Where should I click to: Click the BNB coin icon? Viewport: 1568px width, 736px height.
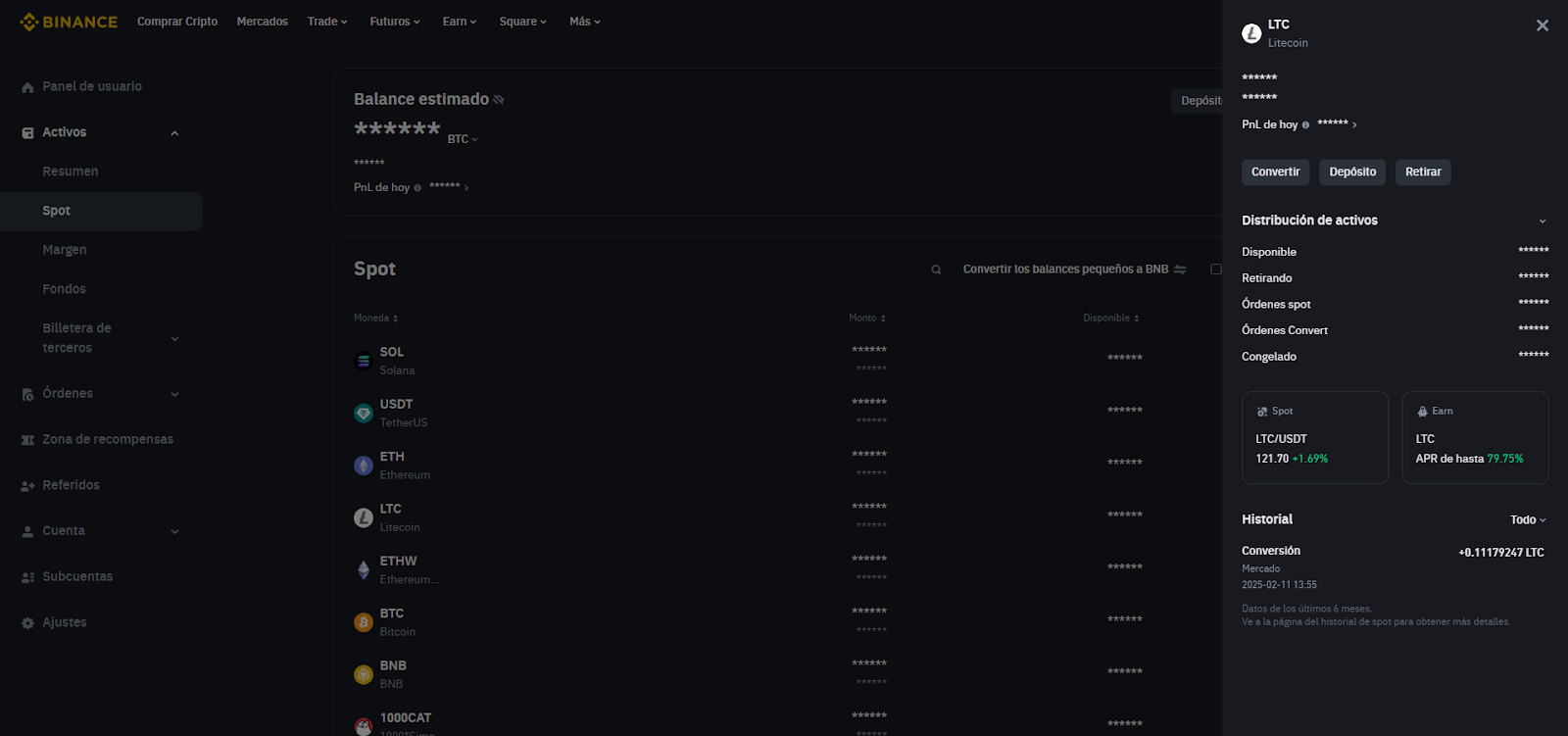point(364,674)
